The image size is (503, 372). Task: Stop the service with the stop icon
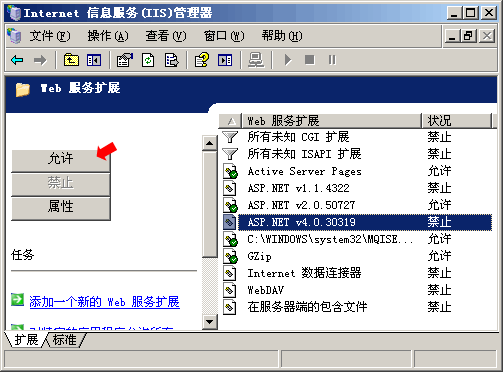(x=310, y=60)
